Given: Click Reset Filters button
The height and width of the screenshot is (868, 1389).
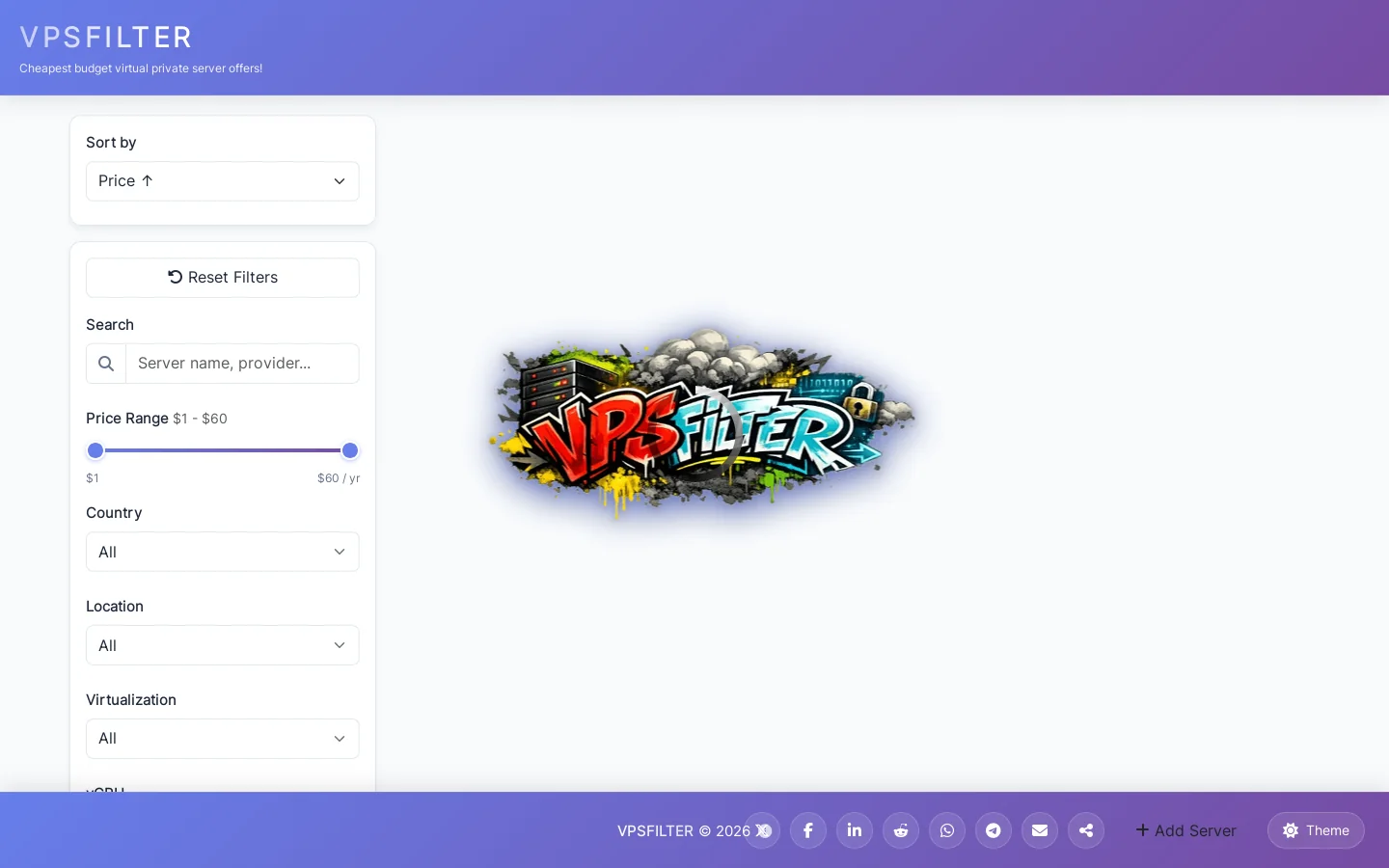Looking at the screenshot, I should pyautogui.click(x=223, y=278).
